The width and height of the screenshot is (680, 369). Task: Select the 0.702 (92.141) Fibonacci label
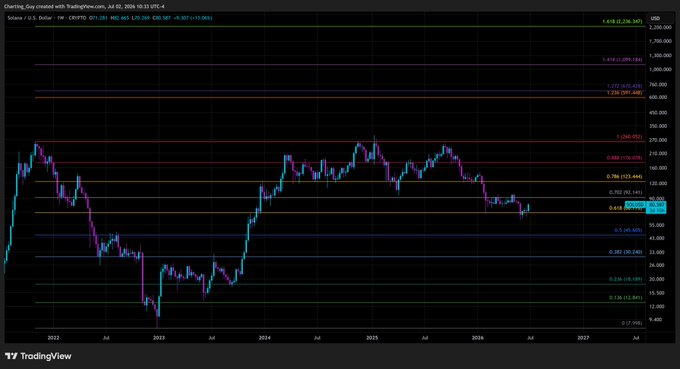(626, 192)
